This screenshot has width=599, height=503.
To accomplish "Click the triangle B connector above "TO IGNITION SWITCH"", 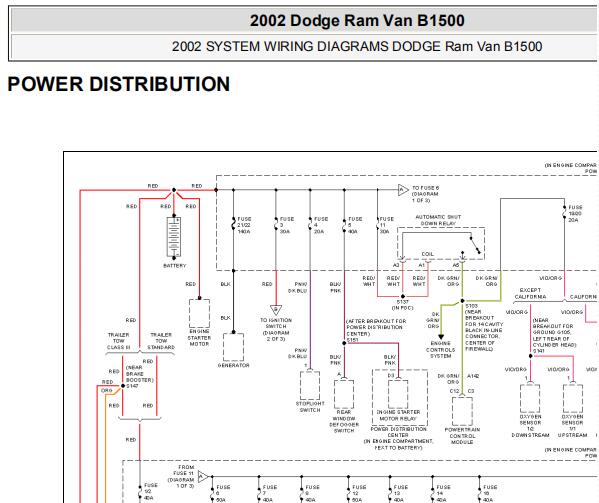I will pyautogui.click(x=276, y=309).
